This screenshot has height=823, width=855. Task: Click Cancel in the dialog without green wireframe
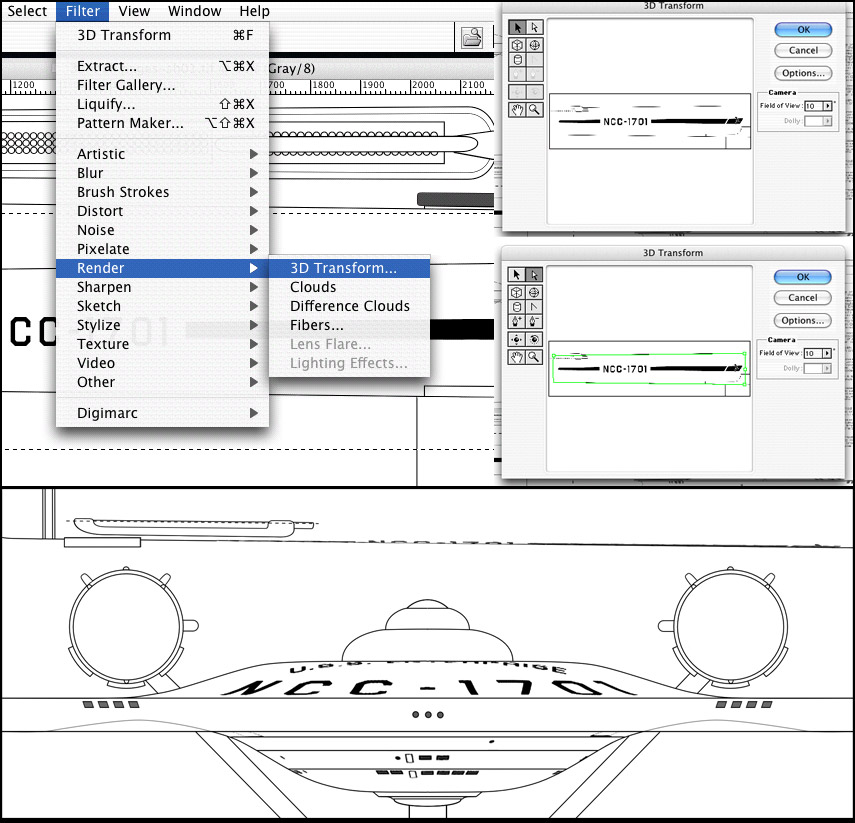803,51
